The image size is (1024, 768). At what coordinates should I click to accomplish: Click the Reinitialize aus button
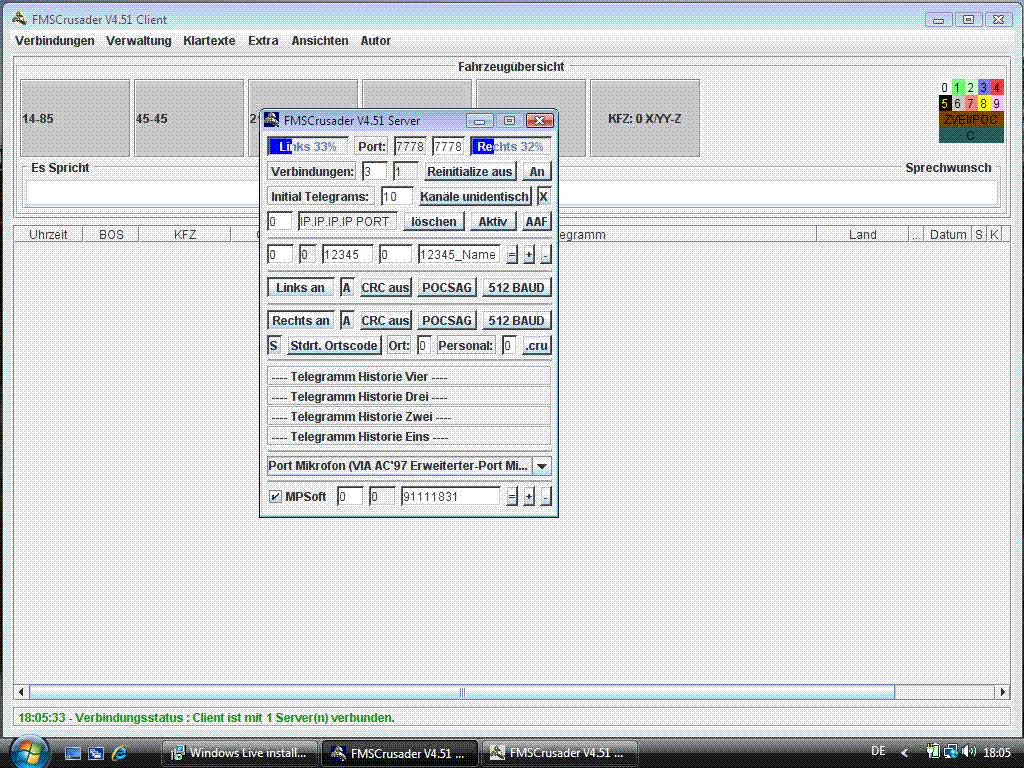pos(469,172)
